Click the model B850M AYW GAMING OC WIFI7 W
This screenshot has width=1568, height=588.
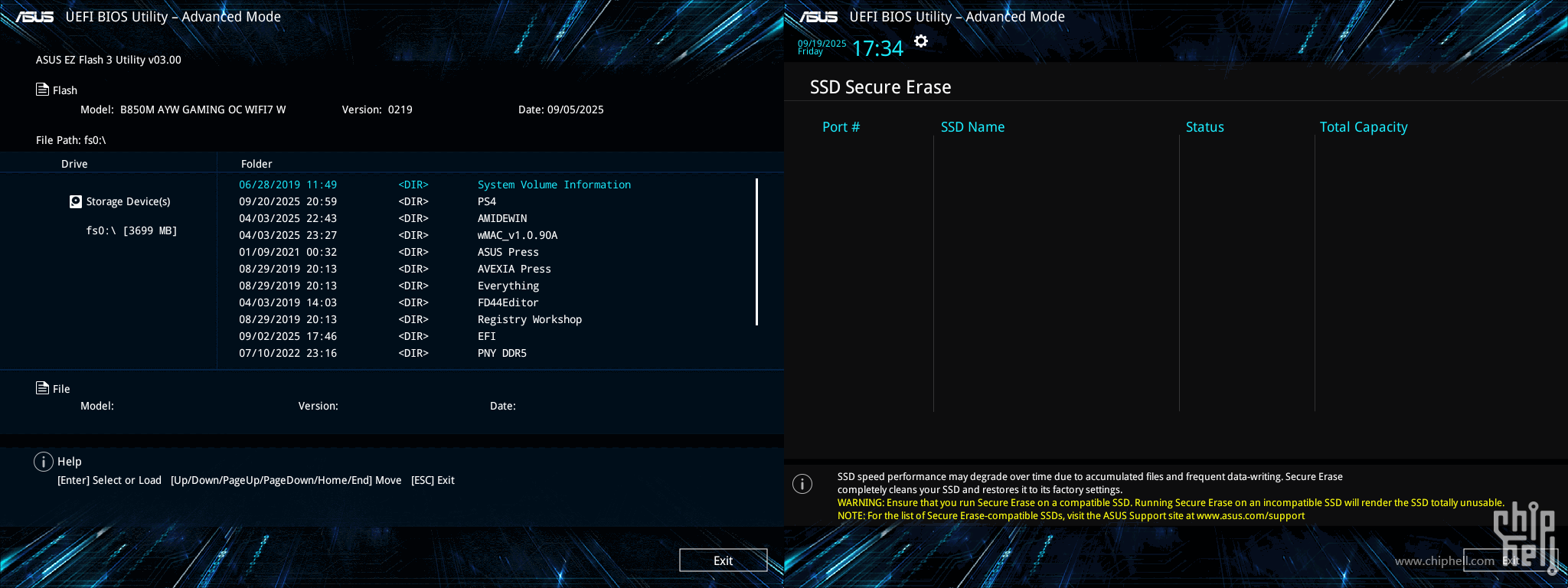[x=203, y=109]
